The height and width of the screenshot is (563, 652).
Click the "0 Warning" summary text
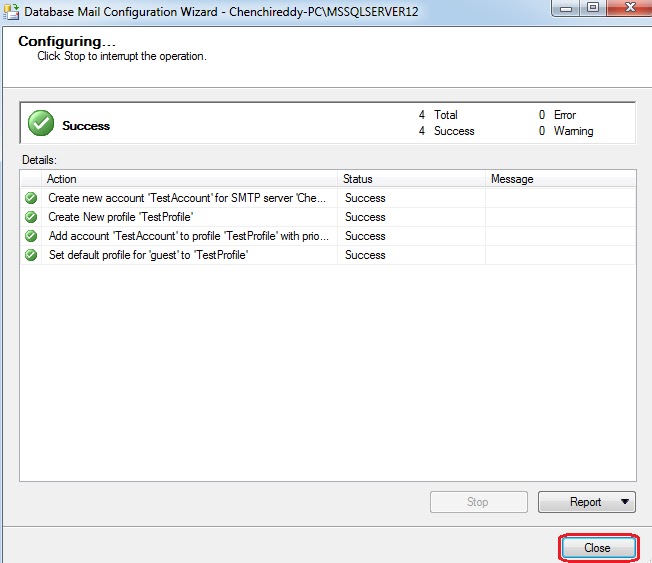pos(566,131)
